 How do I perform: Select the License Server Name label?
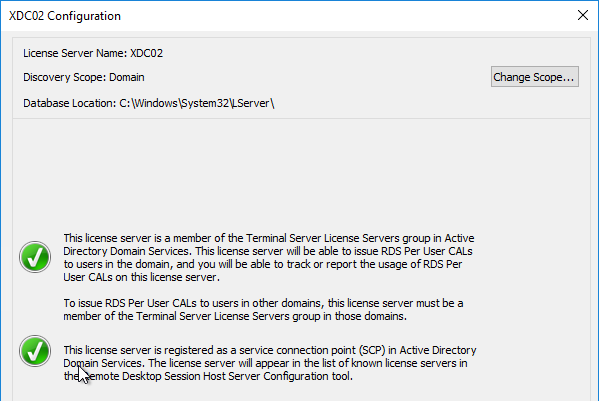(75, 53)
